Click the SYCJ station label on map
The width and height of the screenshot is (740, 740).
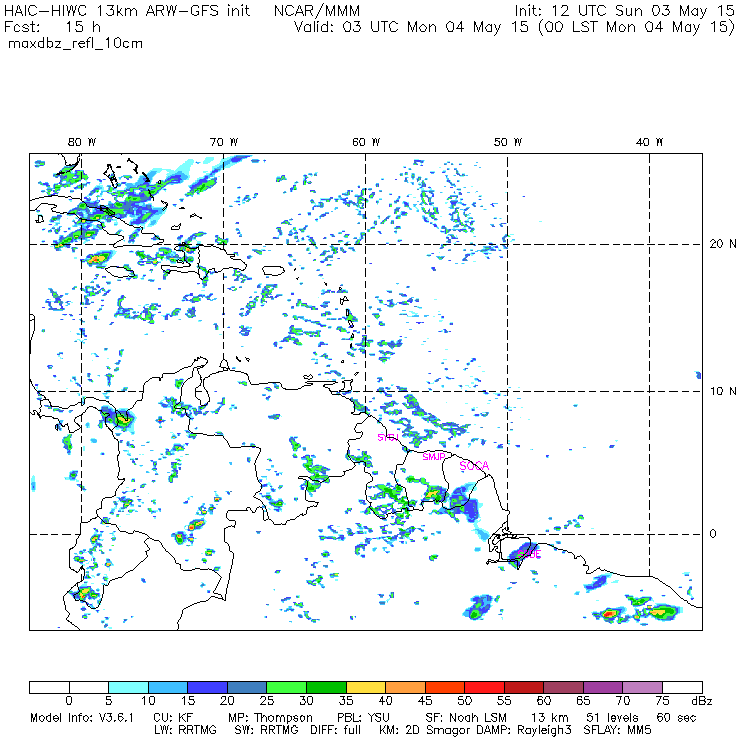point(388,437)
